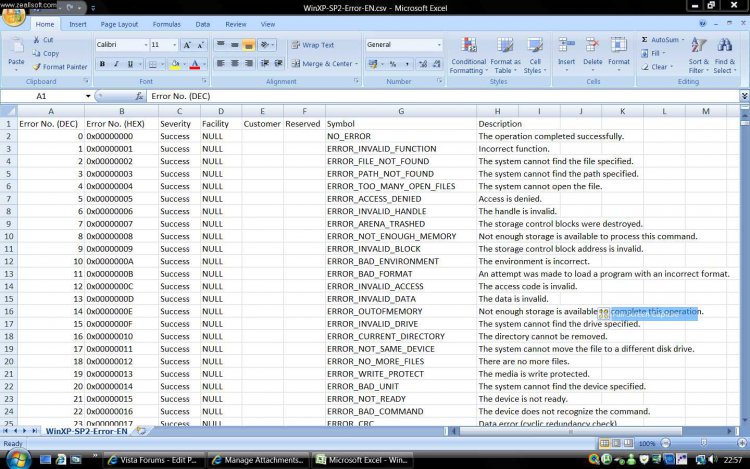Switch to the Formulas tab
This screenshot has width=750, height=469.
[166, 24]
